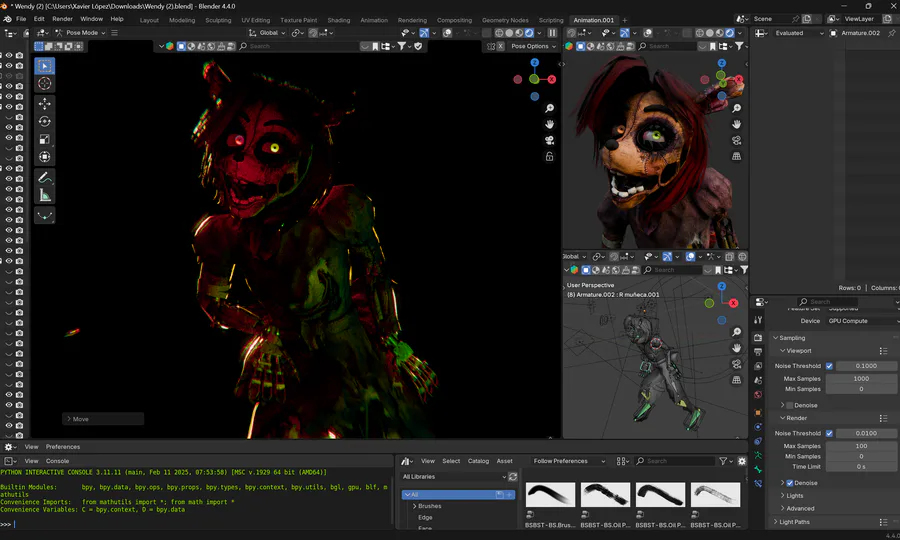Open the World properties tab
Viewport: 900px width, 540px height.
point(758,395)
